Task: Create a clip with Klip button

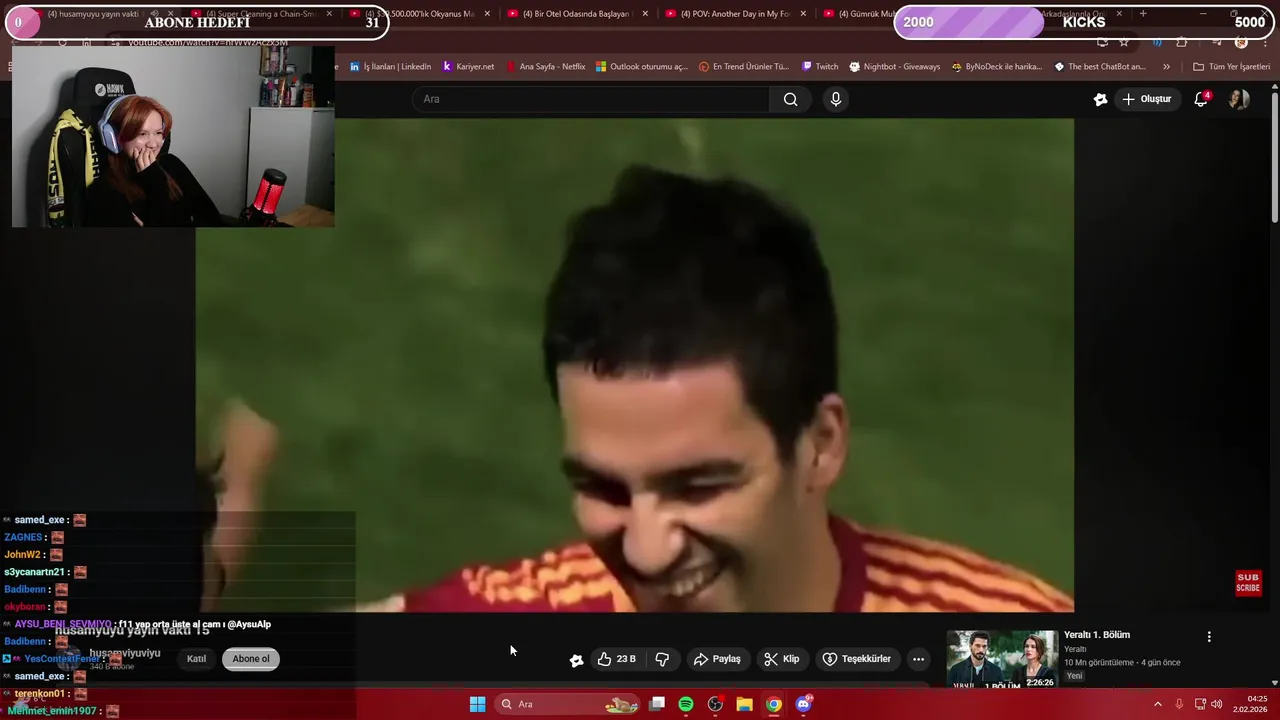Action: [782, 659]
